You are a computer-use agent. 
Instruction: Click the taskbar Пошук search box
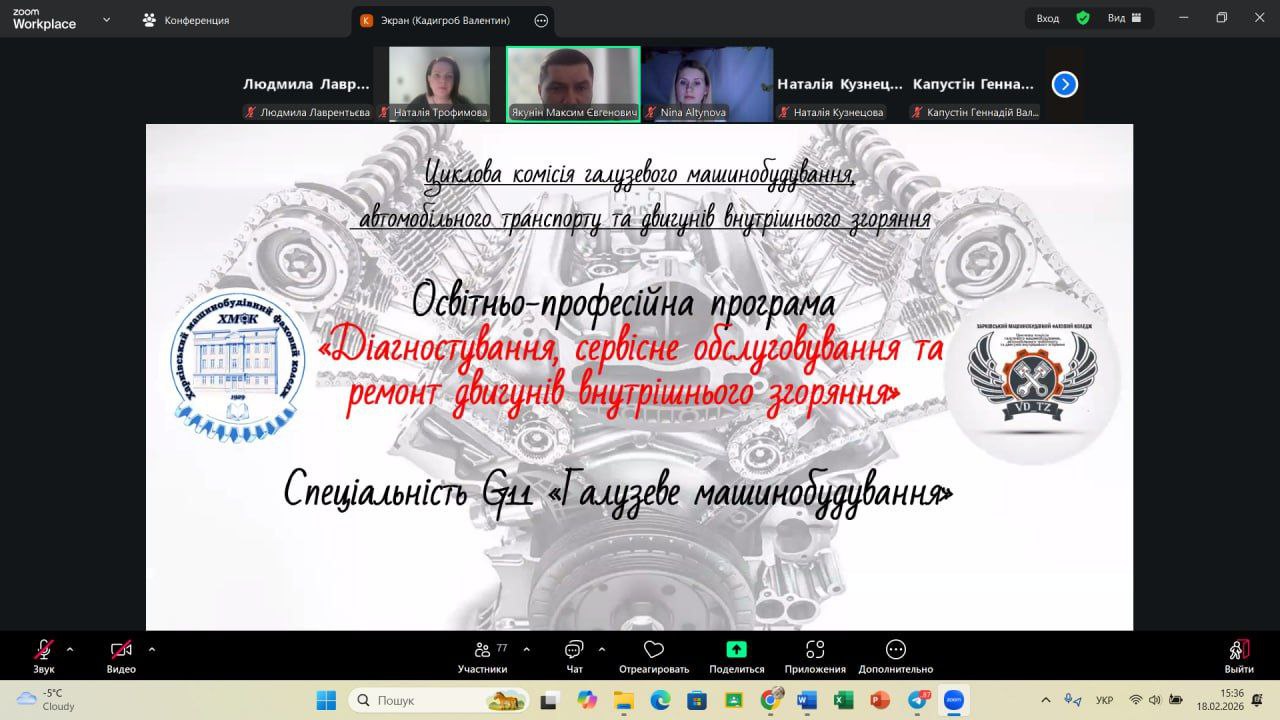(439, 700)
